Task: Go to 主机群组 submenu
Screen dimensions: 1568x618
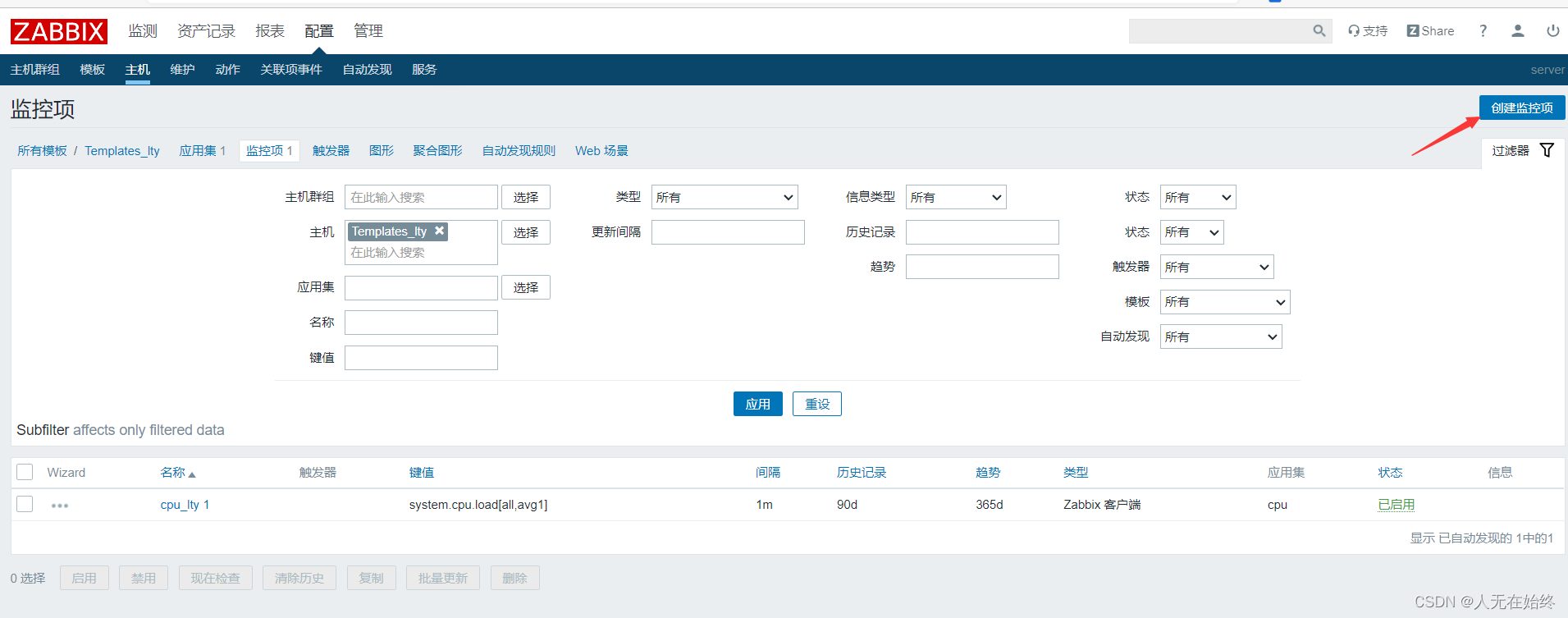Action: point(35,70)
